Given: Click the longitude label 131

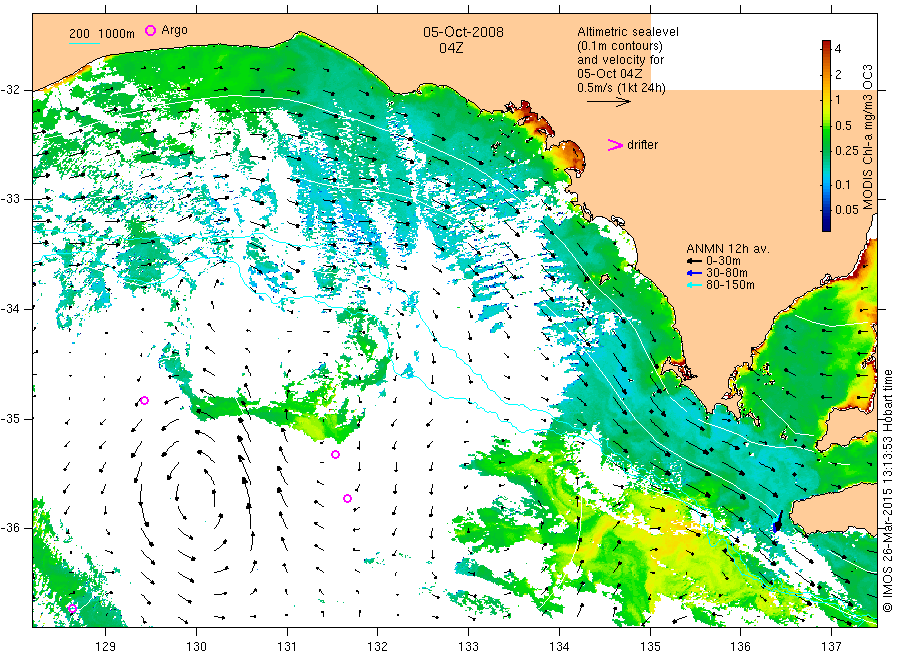Looking at the screenshot, I should (287, 647).
